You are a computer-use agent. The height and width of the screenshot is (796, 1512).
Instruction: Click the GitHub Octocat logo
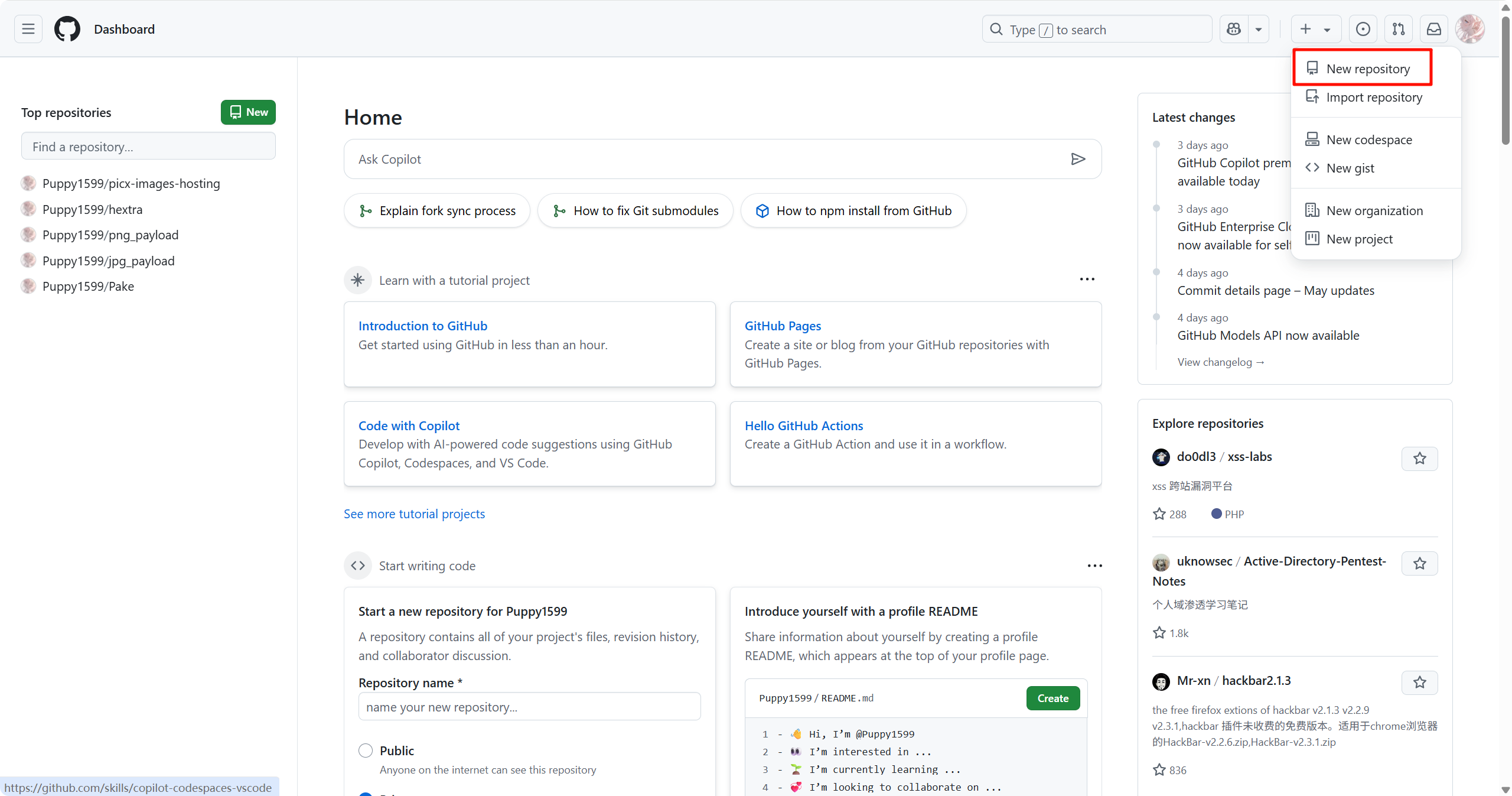tap(67, 29)
